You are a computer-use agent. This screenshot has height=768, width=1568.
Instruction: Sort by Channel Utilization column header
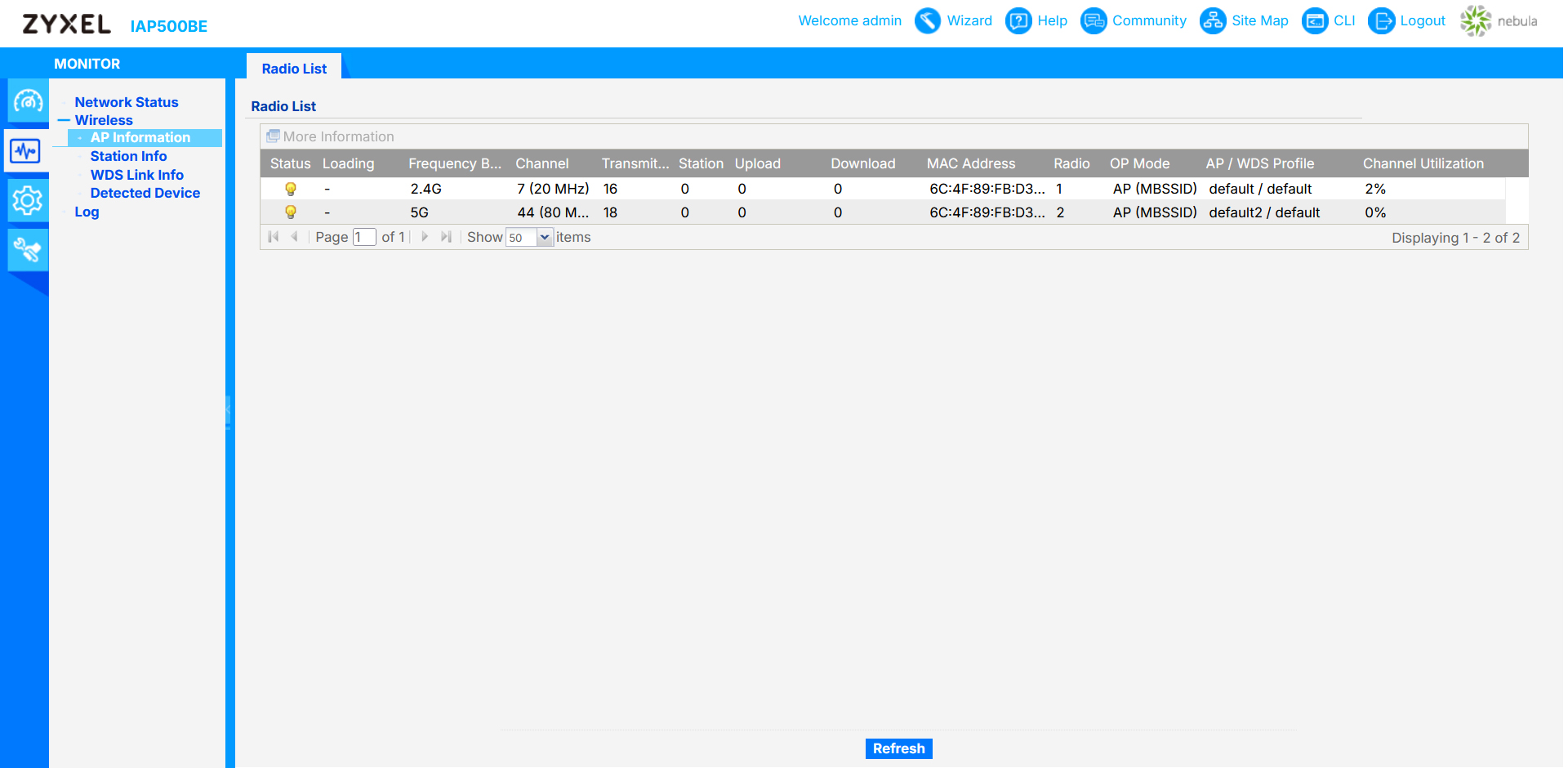coord(1423,163)
